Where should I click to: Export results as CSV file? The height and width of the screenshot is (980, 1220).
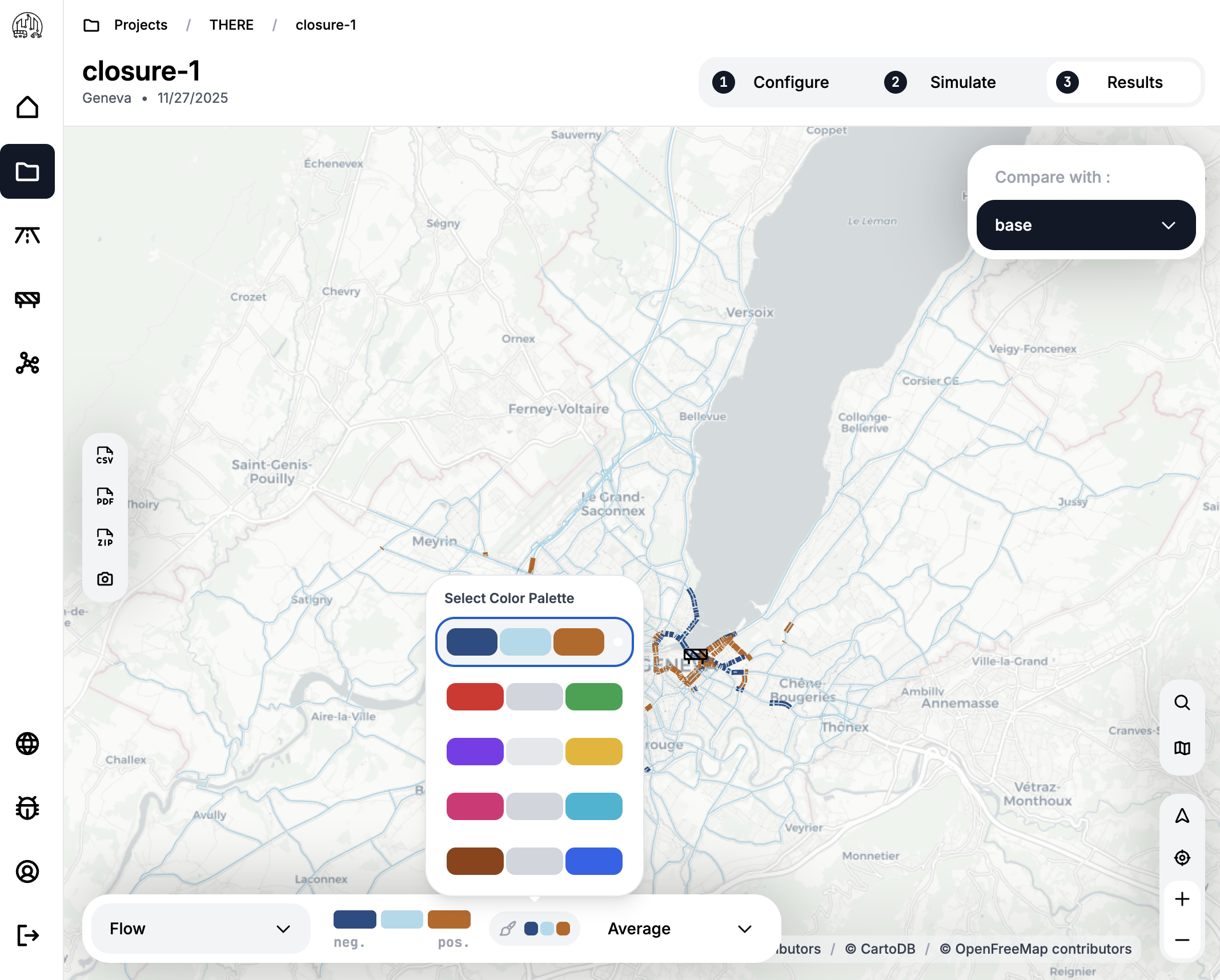(105, 456)
